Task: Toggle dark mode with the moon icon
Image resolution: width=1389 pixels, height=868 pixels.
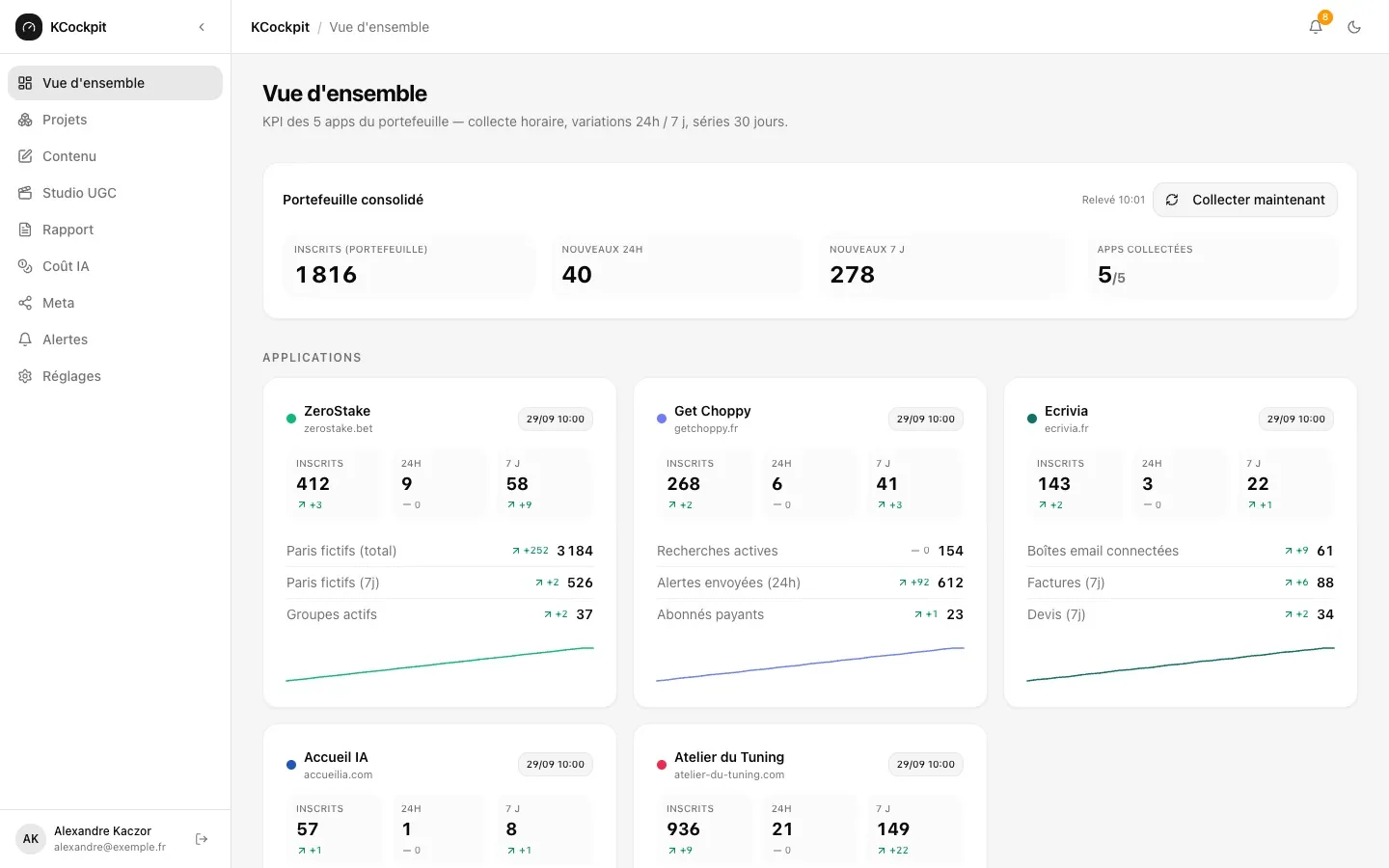Action: click(x=1354, y=27)
